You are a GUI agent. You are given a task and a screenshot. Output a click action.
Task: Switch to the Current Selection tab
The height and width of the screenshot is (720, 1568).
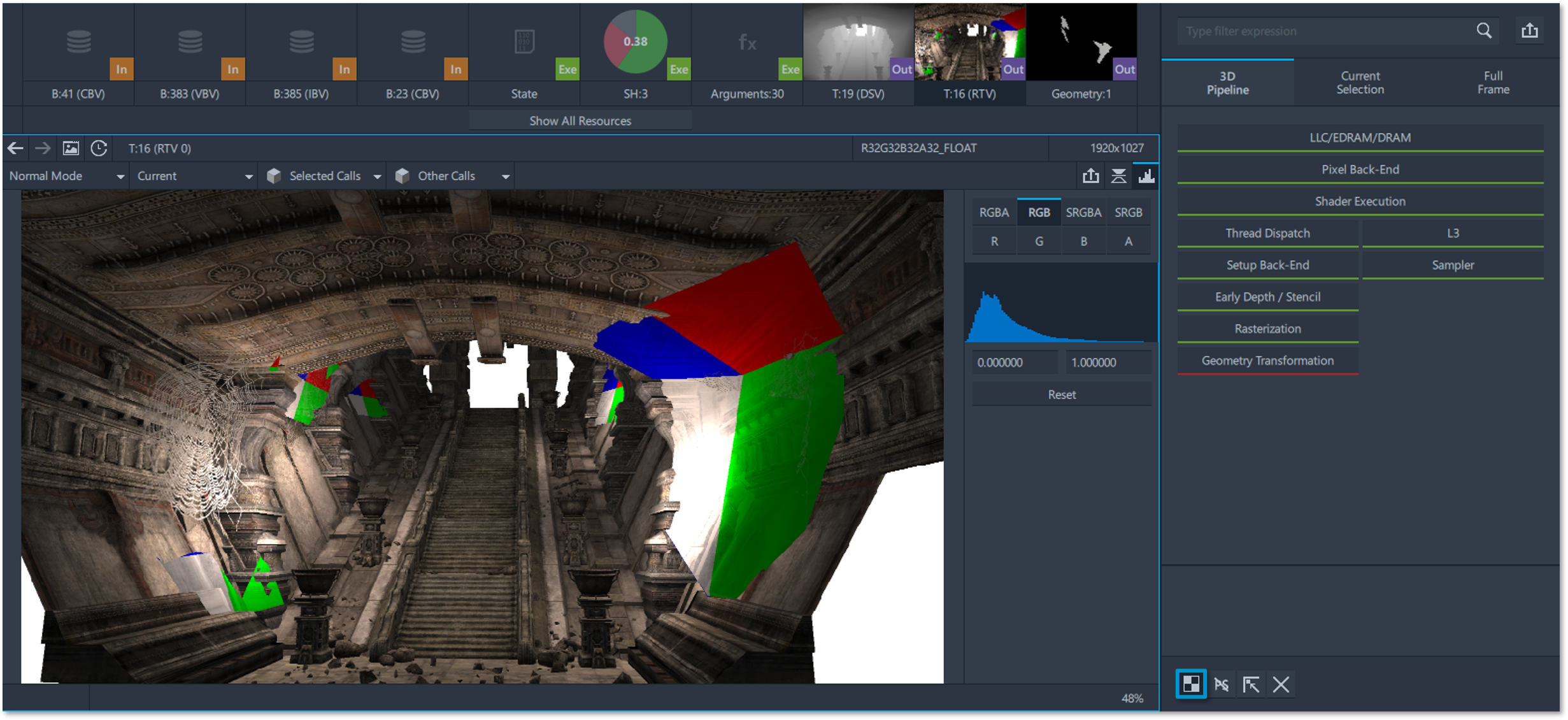[1360, 83]
